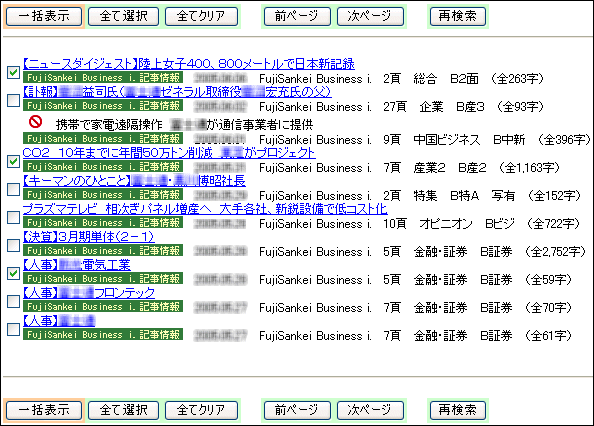
Task: Click the red prohibited icon beside 携帯で家電遠隔操作
Action: pyautogui.click(x=35, y=122)
